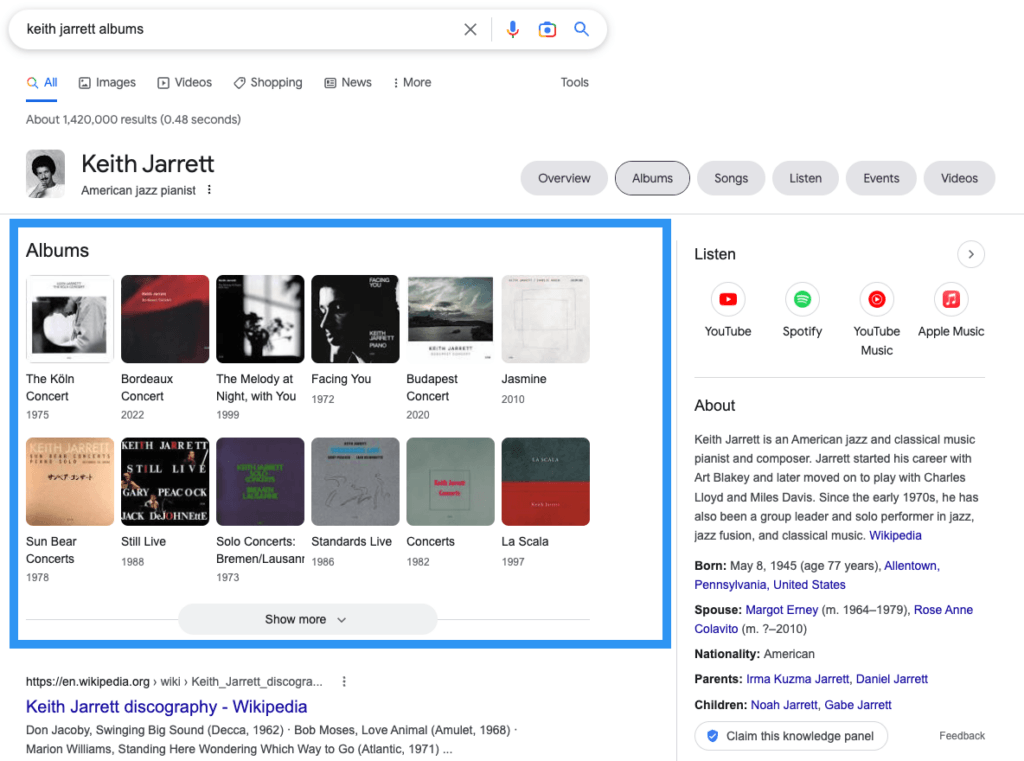Open the Solo Concerts Bremen/Lausanne cover
The image size is (1024, 761).
[260, 481]
